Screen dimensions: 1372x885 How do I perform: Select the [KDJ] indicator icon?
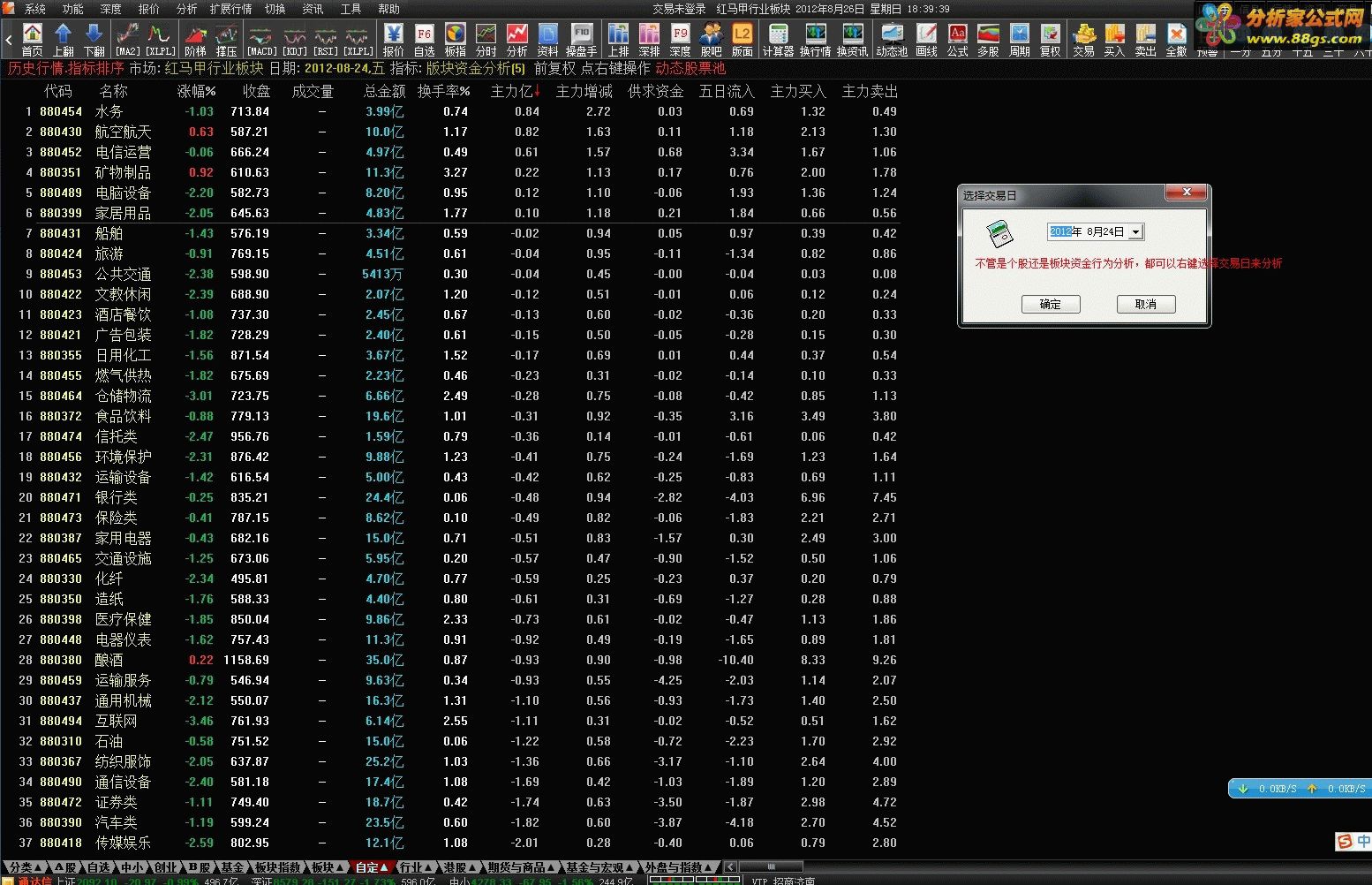point(295,40)
